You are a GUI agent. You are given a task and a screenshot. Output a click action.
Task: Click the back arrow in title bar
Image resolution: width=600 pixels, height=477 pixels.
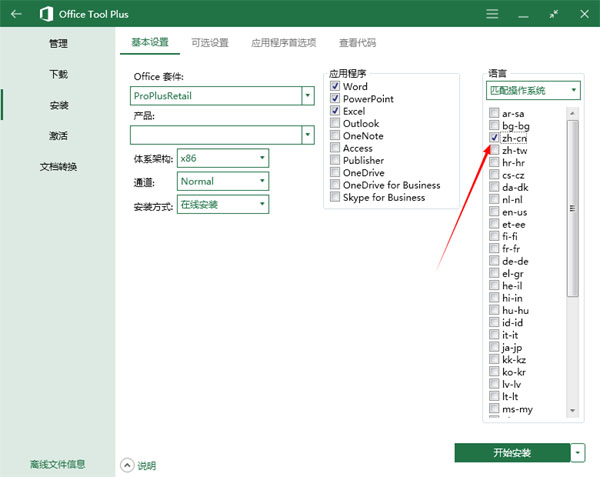[x=16, y=15]
